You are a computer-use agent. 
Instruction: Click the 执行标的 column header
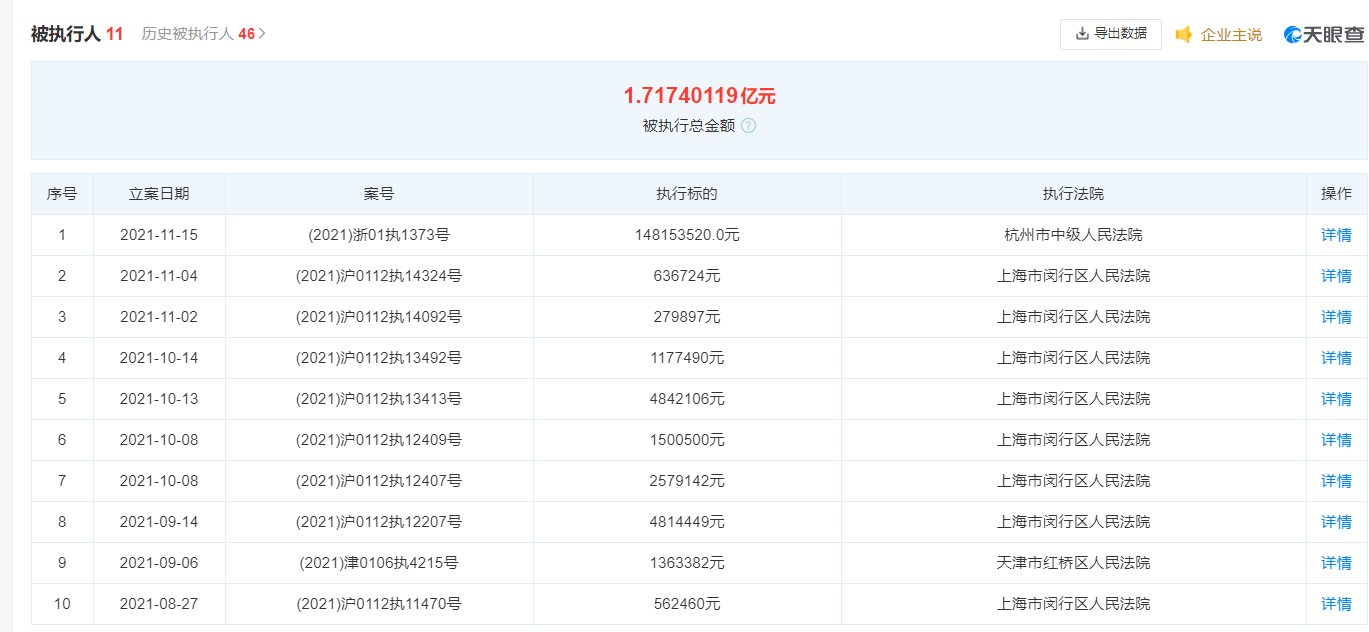coord(687,194)
